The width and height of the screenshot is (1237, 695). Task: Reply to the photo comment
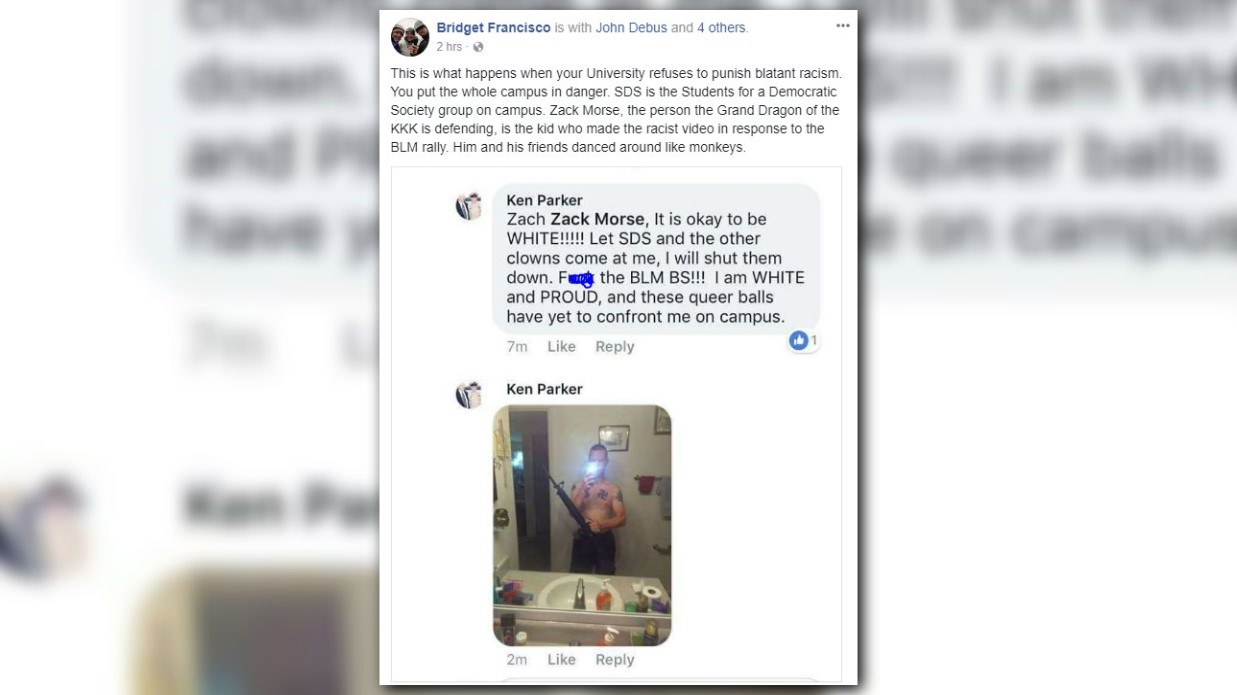(615, 659)
